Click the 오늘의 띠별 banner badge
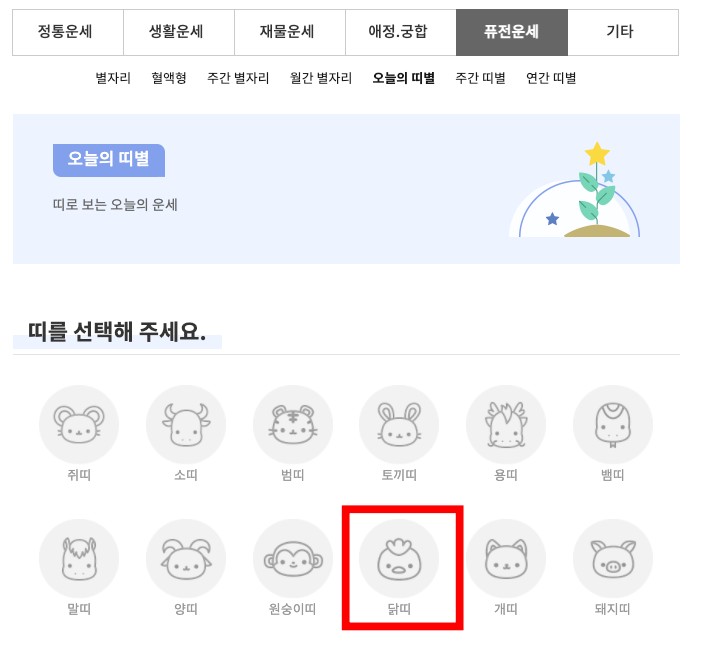Image resolution: width=703 pixels, height=664 pixels. pos(109,160)
